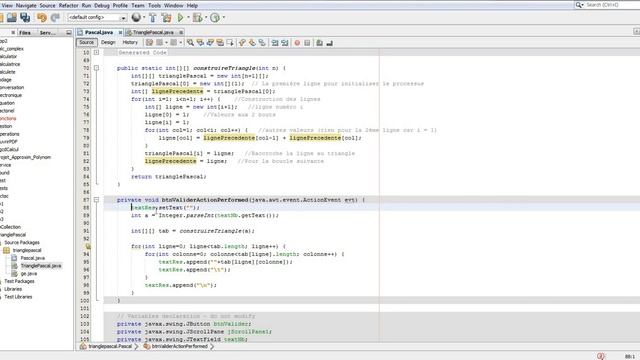This screenshot has height=360, width=640.
Task: Click Shift Line Right icon
Action: click(x=285, y=42)
